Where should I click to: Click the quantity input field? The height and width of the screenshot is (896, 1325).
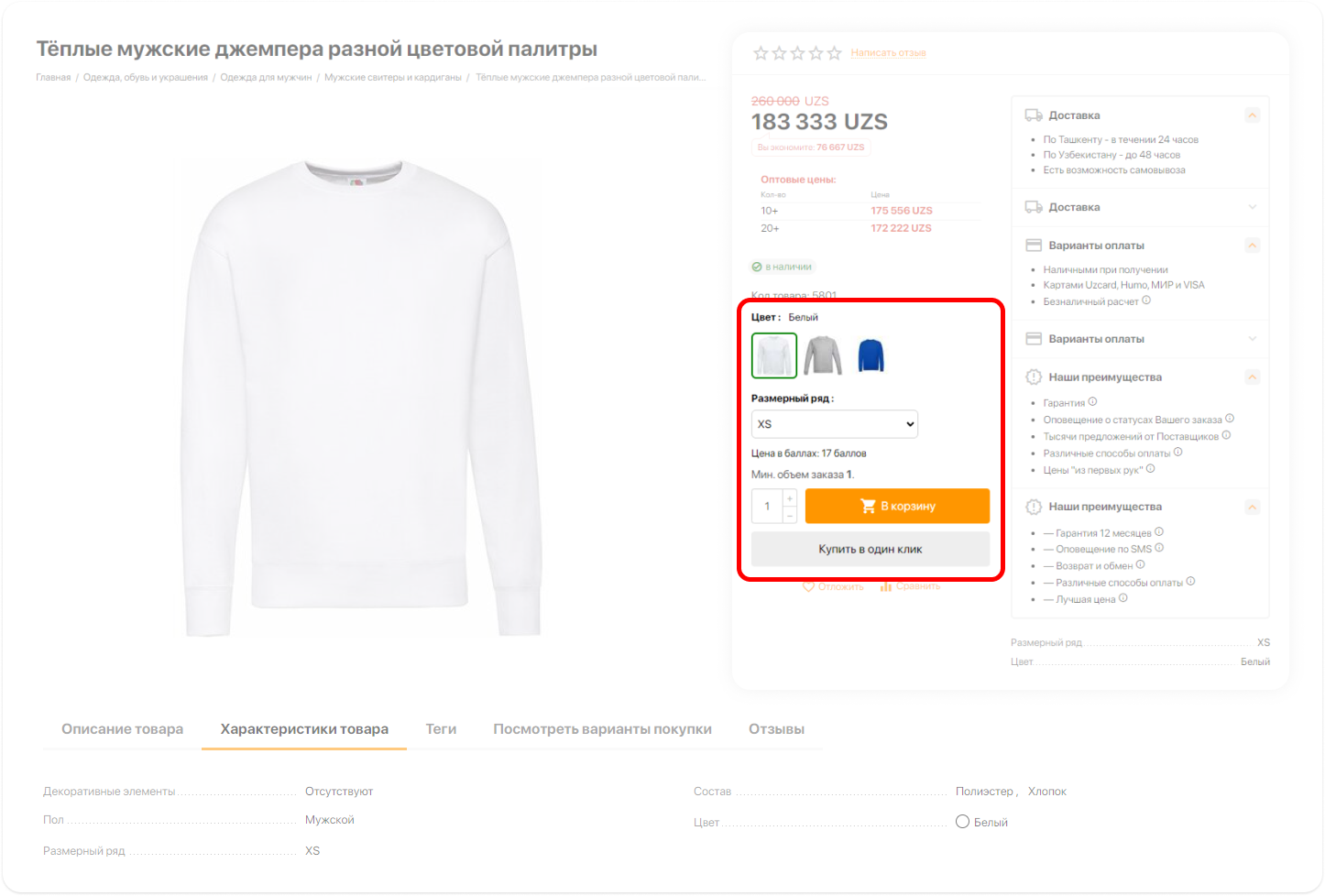click(x=767, y=506)
